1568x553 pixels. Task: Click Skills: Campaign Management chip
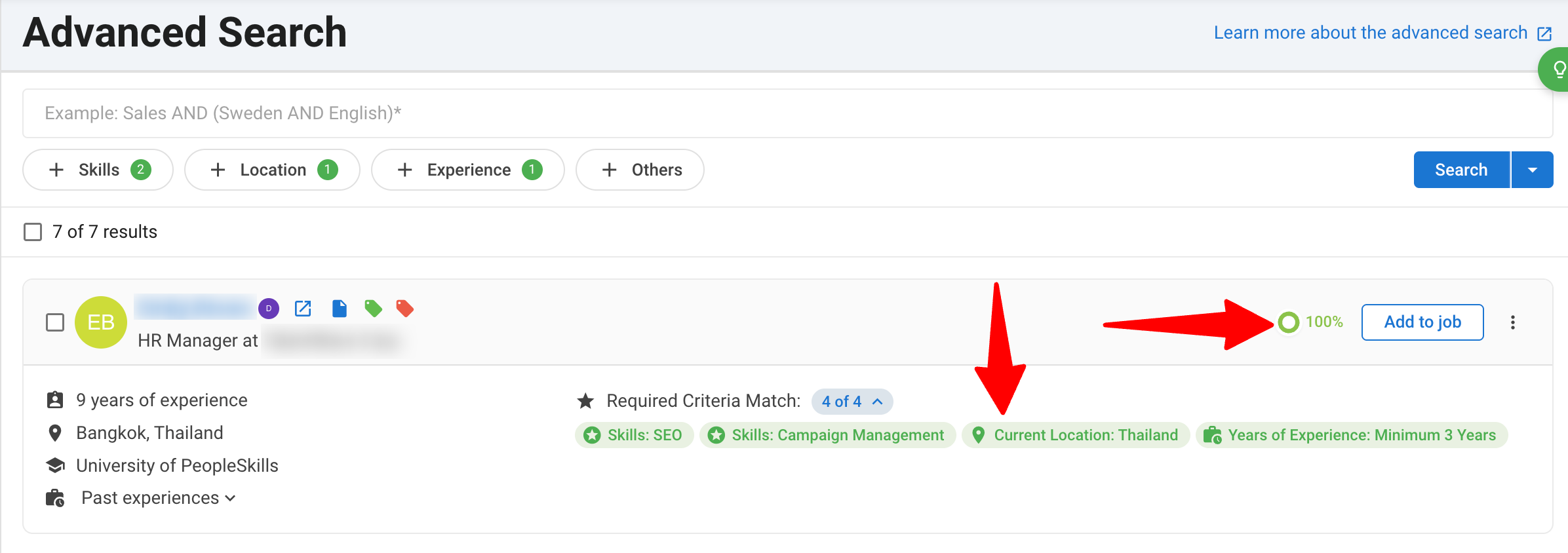tap(828, 435)
